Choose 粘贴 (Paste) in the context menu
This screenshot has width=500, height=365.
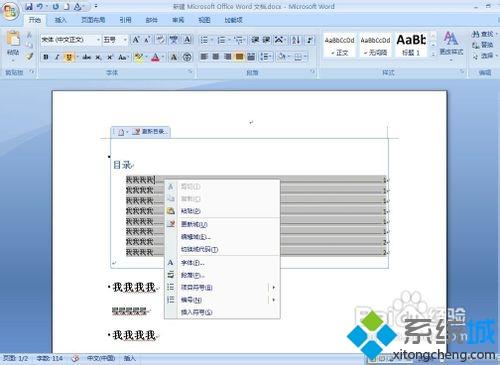pos(222,211)
